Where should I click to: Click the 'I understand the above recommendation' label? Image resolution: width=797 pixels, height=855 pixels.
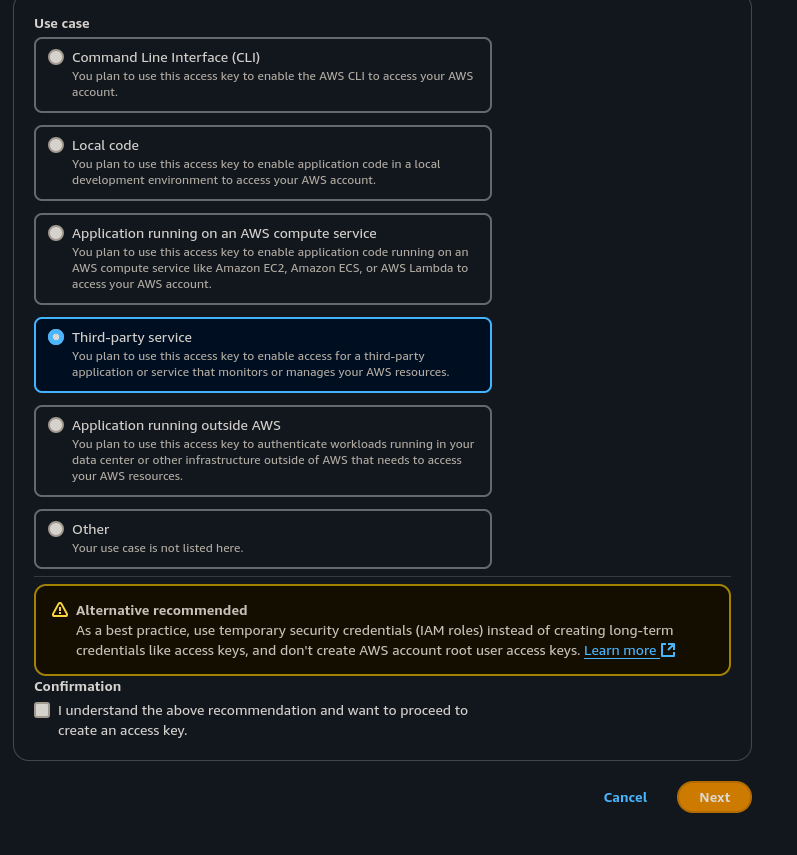tap(262, 711)
